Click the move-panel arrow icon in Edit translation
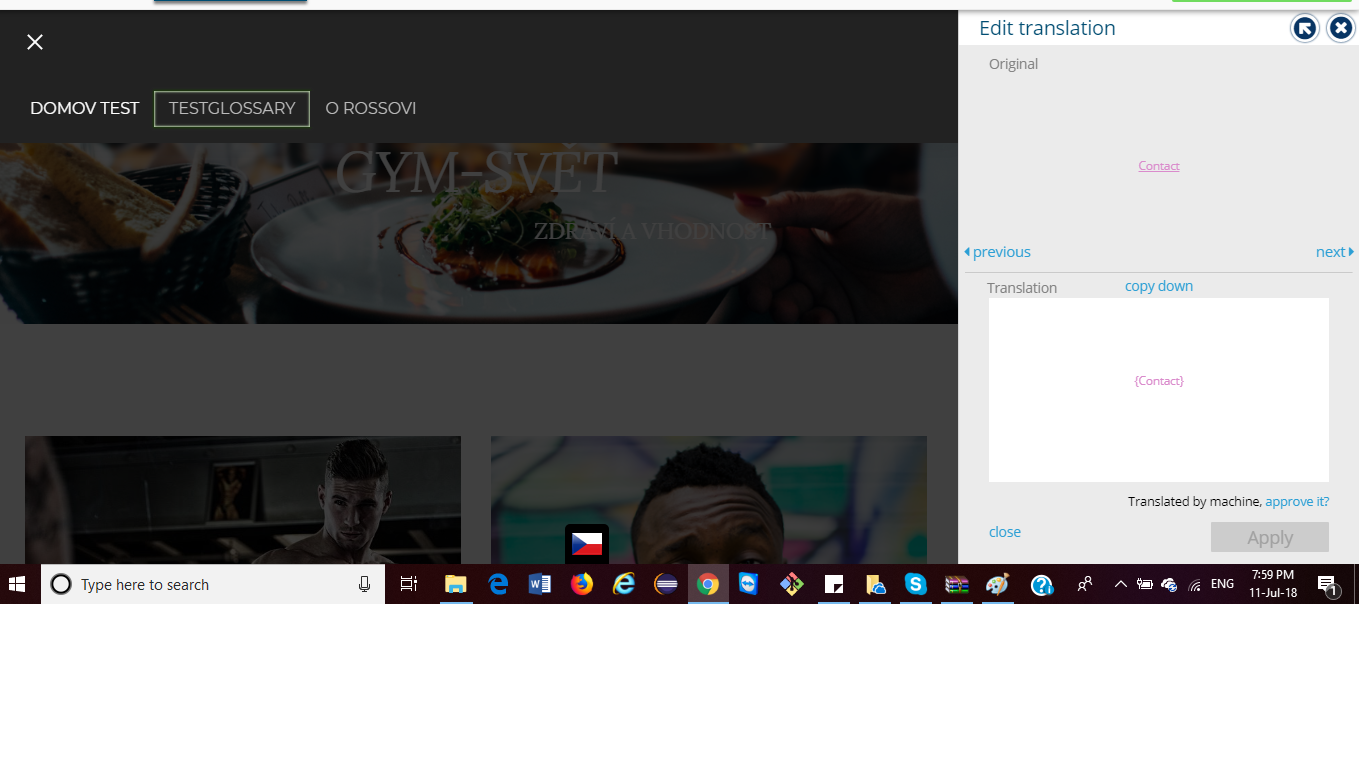This screenshot has width=1366, height=768. pyautogui.click(x=1304, y=28)
